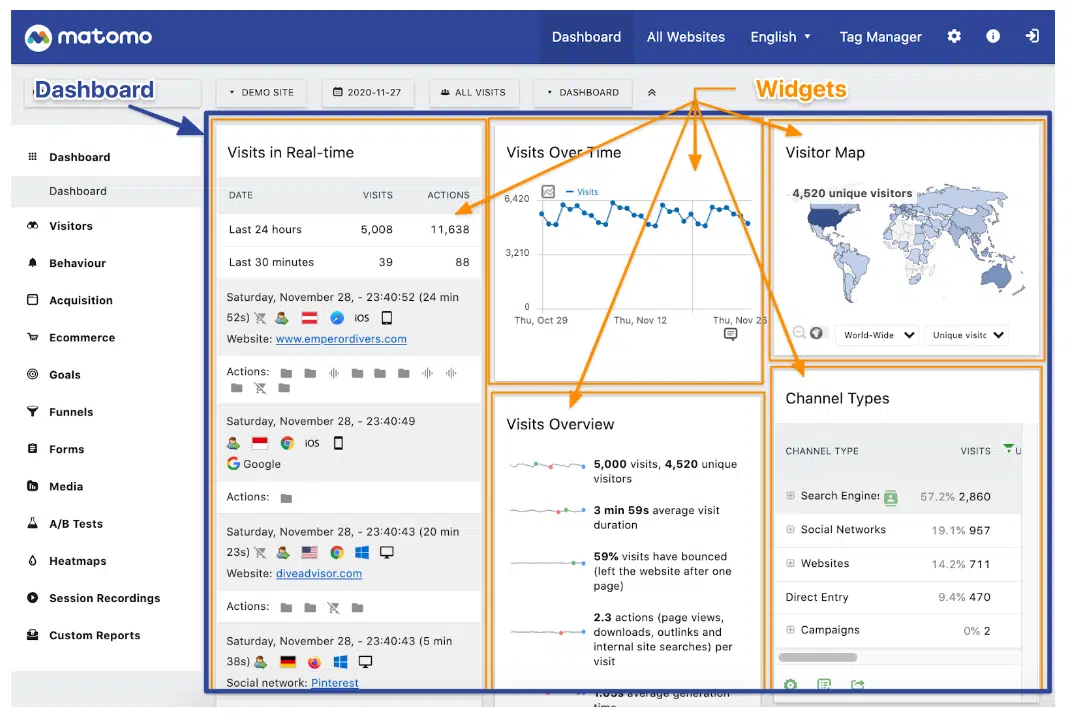This screenshot has width=1069, height=714.
Task: Open the www.emperordivers.com link
Action: tap(341, 339)
